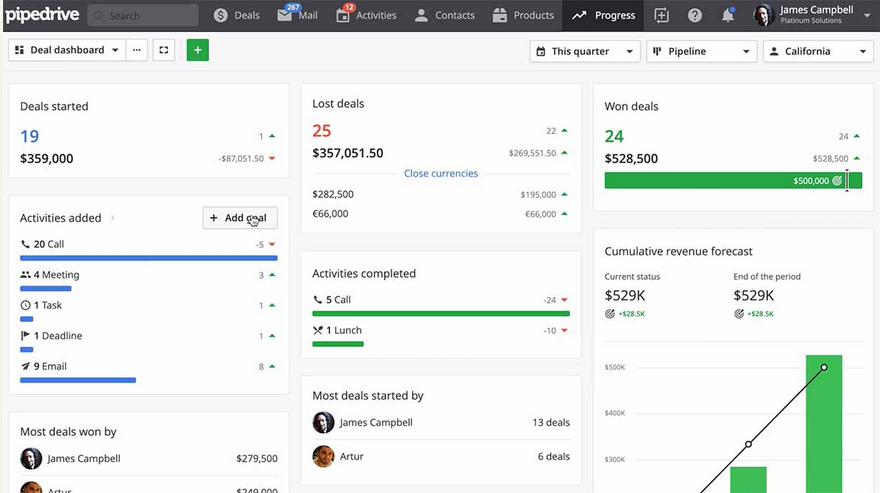Switch to the Activities tab
Image resolution: width=880 pixels, height=493 pixels.
(367, 15)
